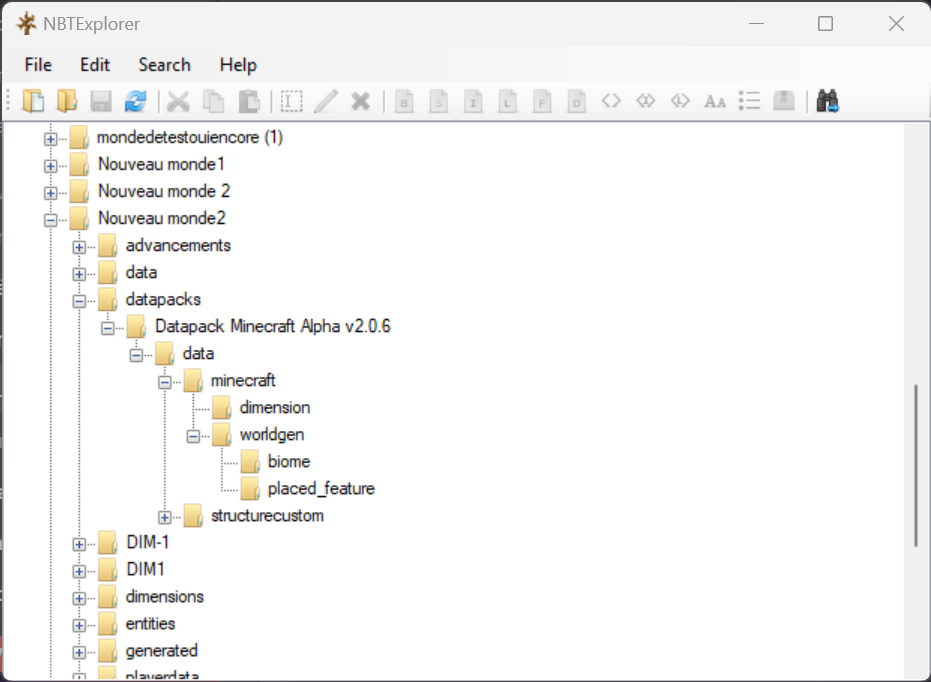
Task: Click the Open Folder toolbar icon
Action: point(67,101)
